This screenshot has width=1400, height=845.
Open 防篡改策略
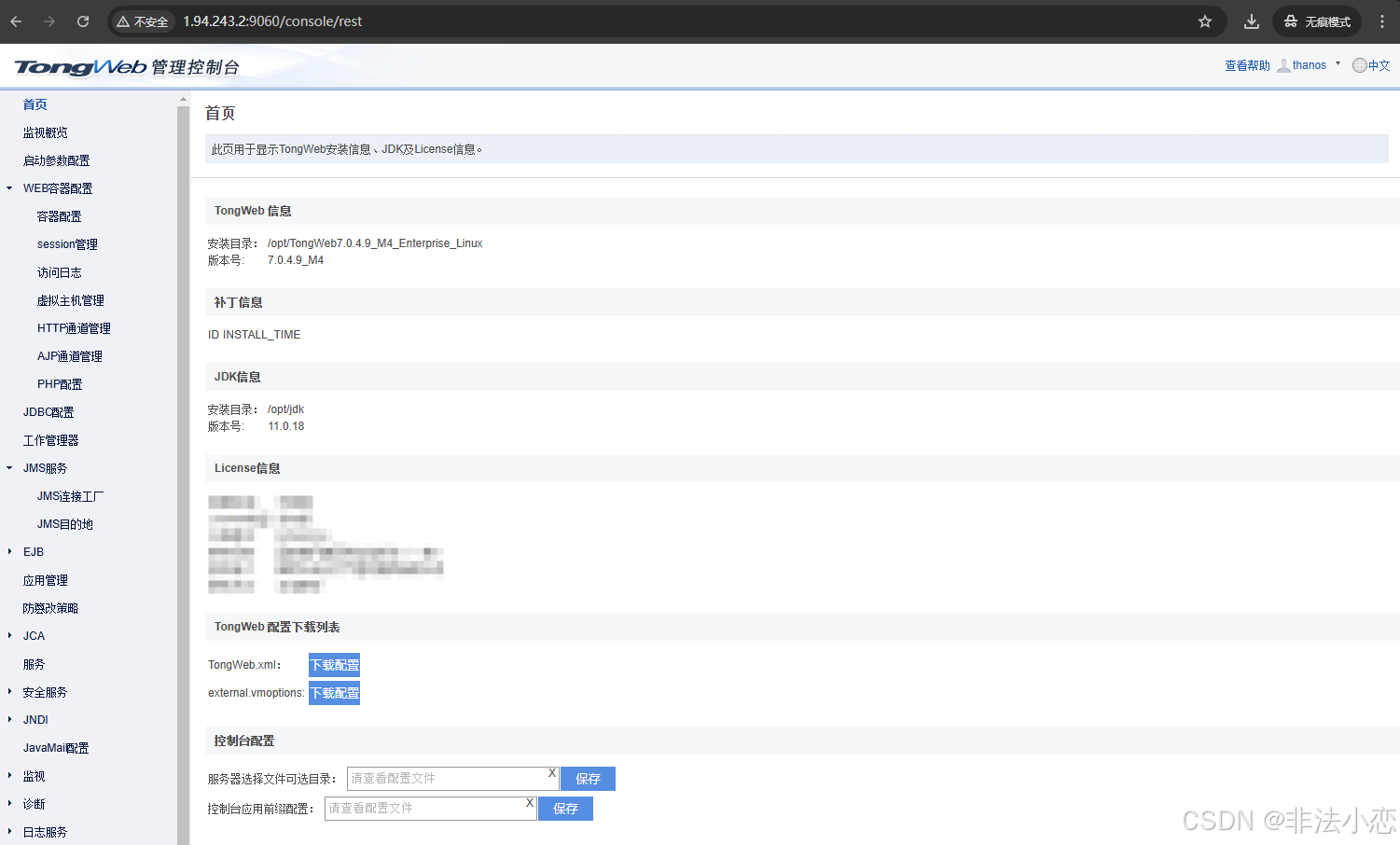coord(51,608)
